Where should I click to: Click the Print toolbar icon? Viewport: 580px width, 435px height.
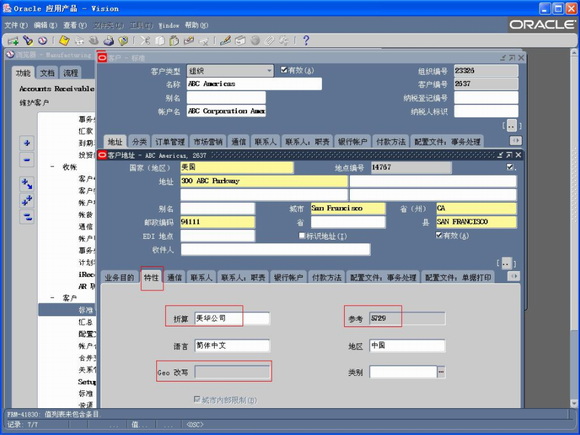[108, 40]
